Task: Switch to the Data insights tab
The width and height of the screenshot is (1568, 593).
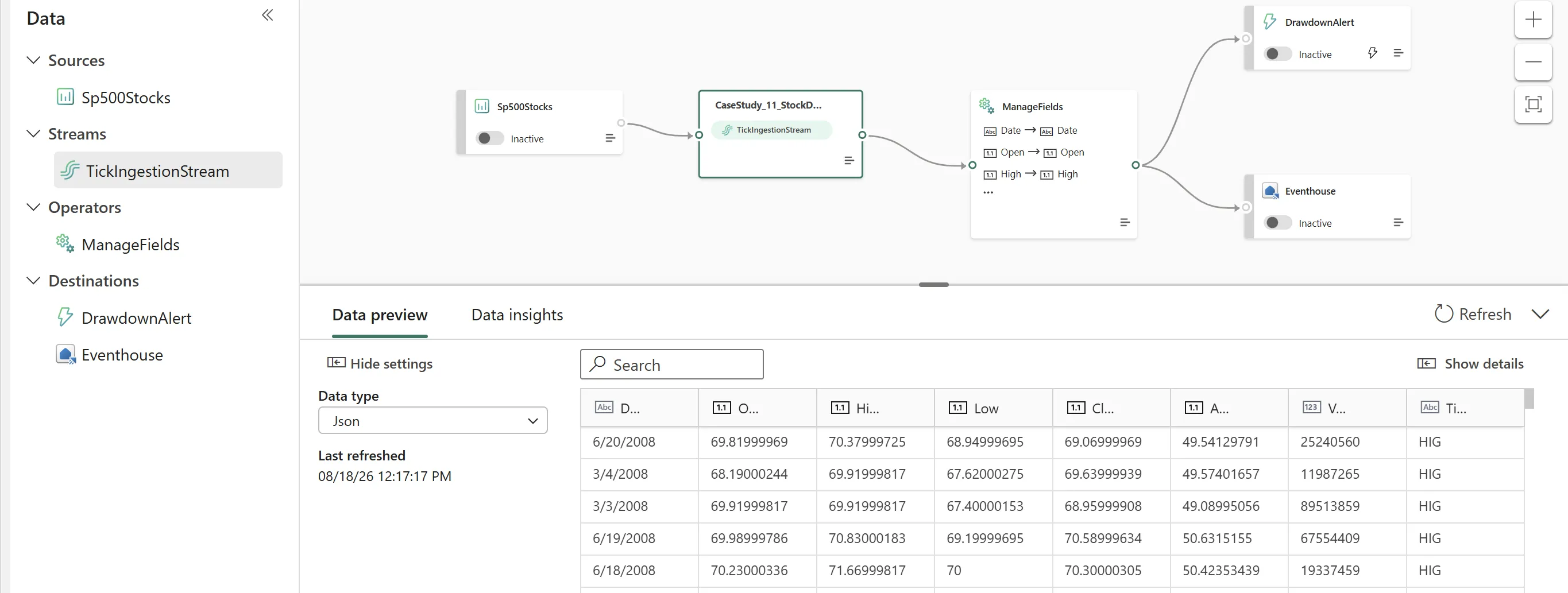Action: pyautogui.click(x=517, y=315)
